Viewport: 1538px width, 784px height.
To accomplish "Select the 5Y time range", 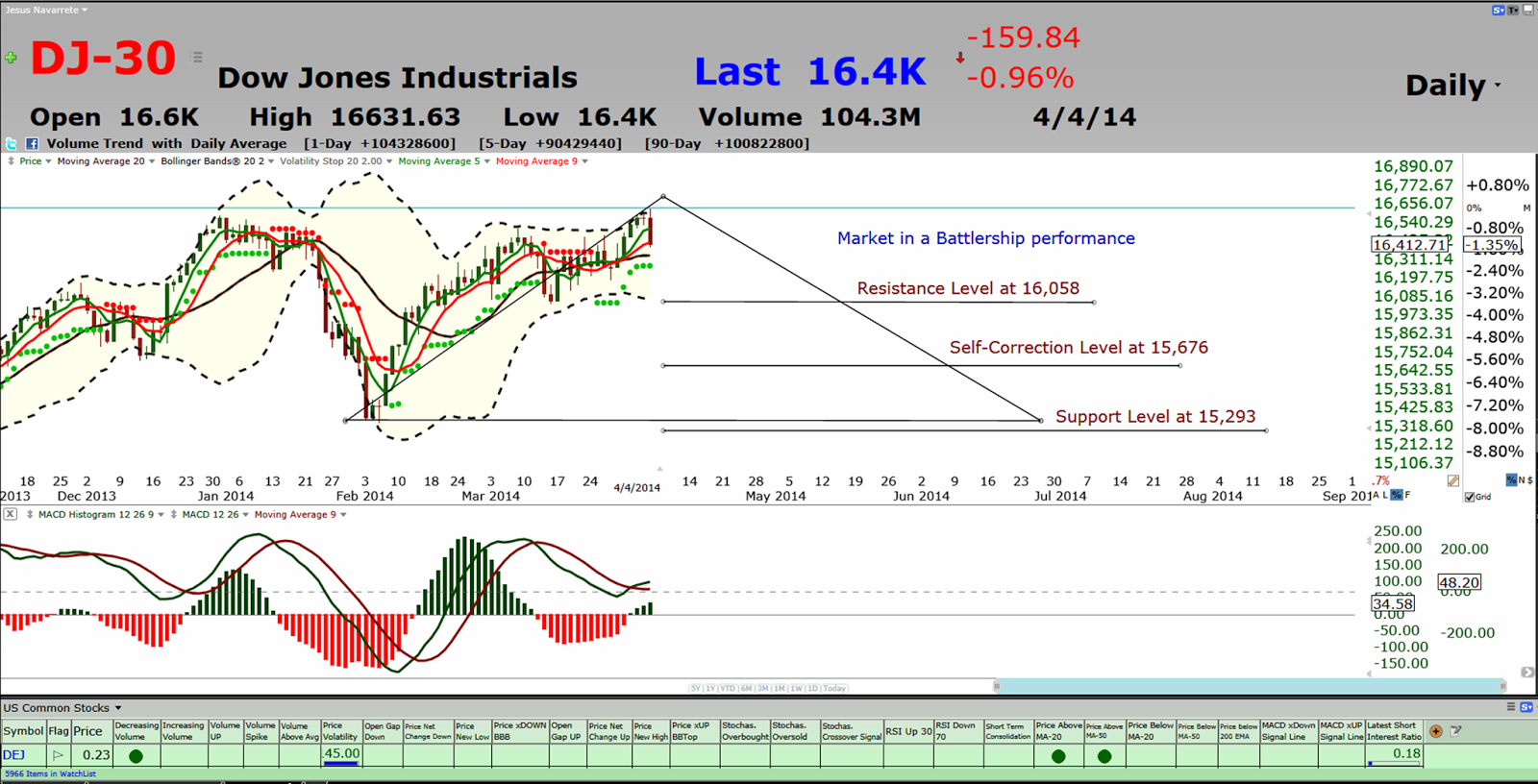I will 696,688.
